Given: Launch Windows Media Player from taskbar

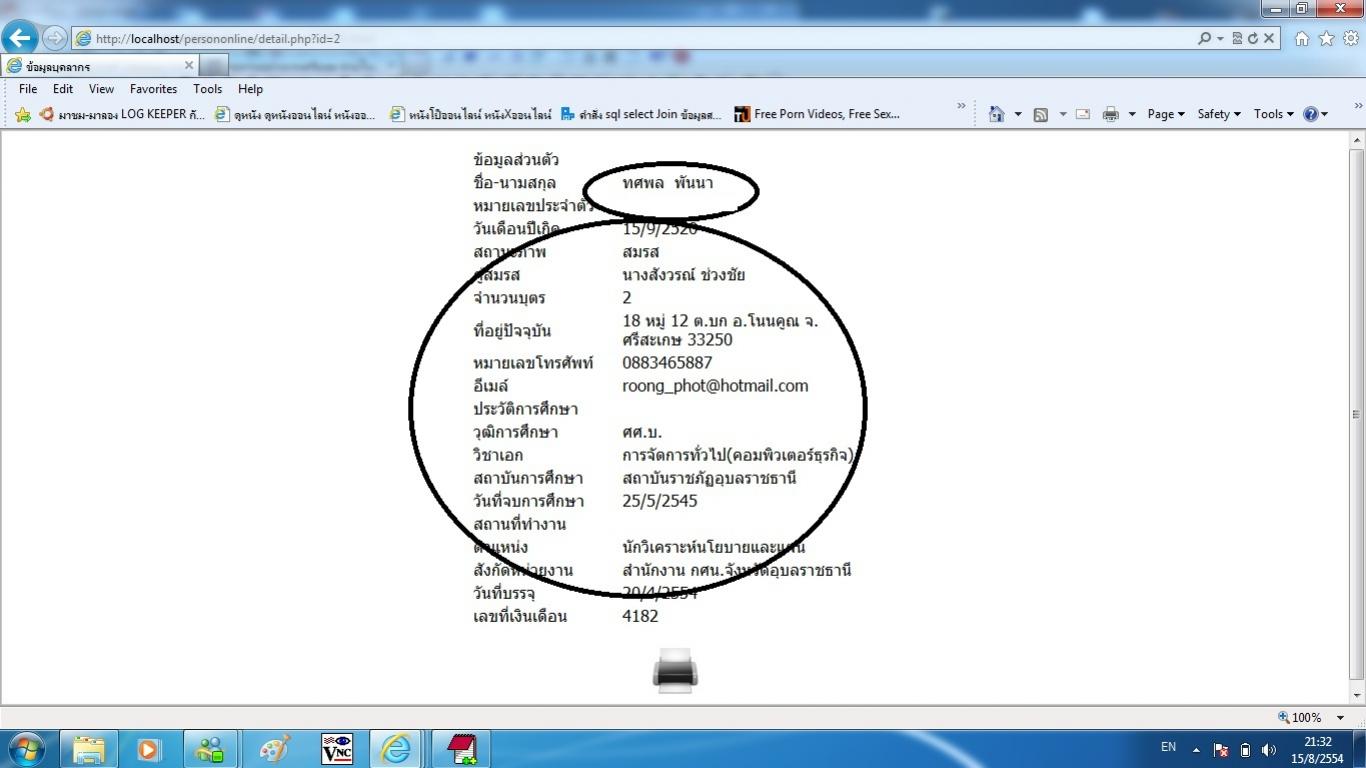Looking at the screenshot, I should tap(149, 748).
